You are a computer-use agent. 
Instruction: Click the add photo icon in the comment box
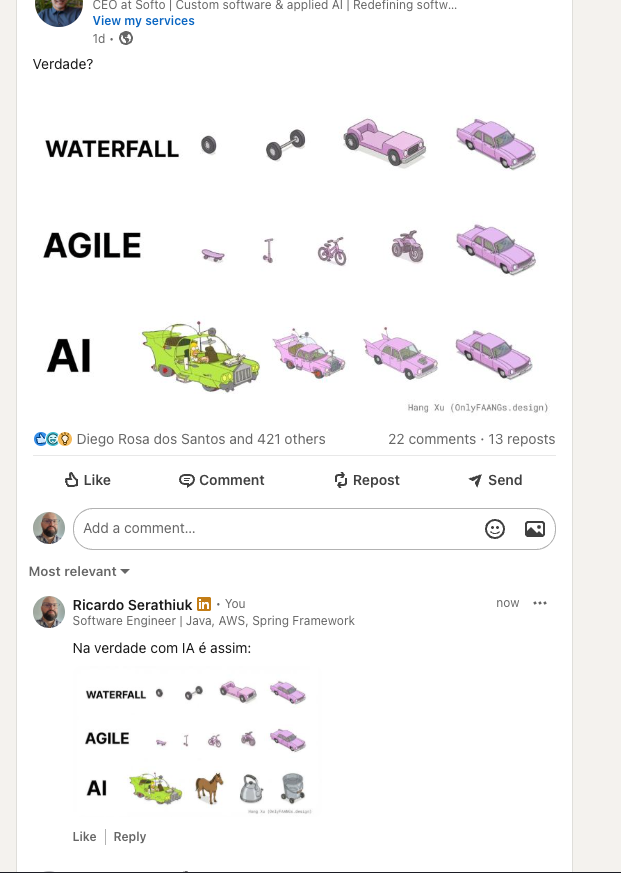point(535,529)
